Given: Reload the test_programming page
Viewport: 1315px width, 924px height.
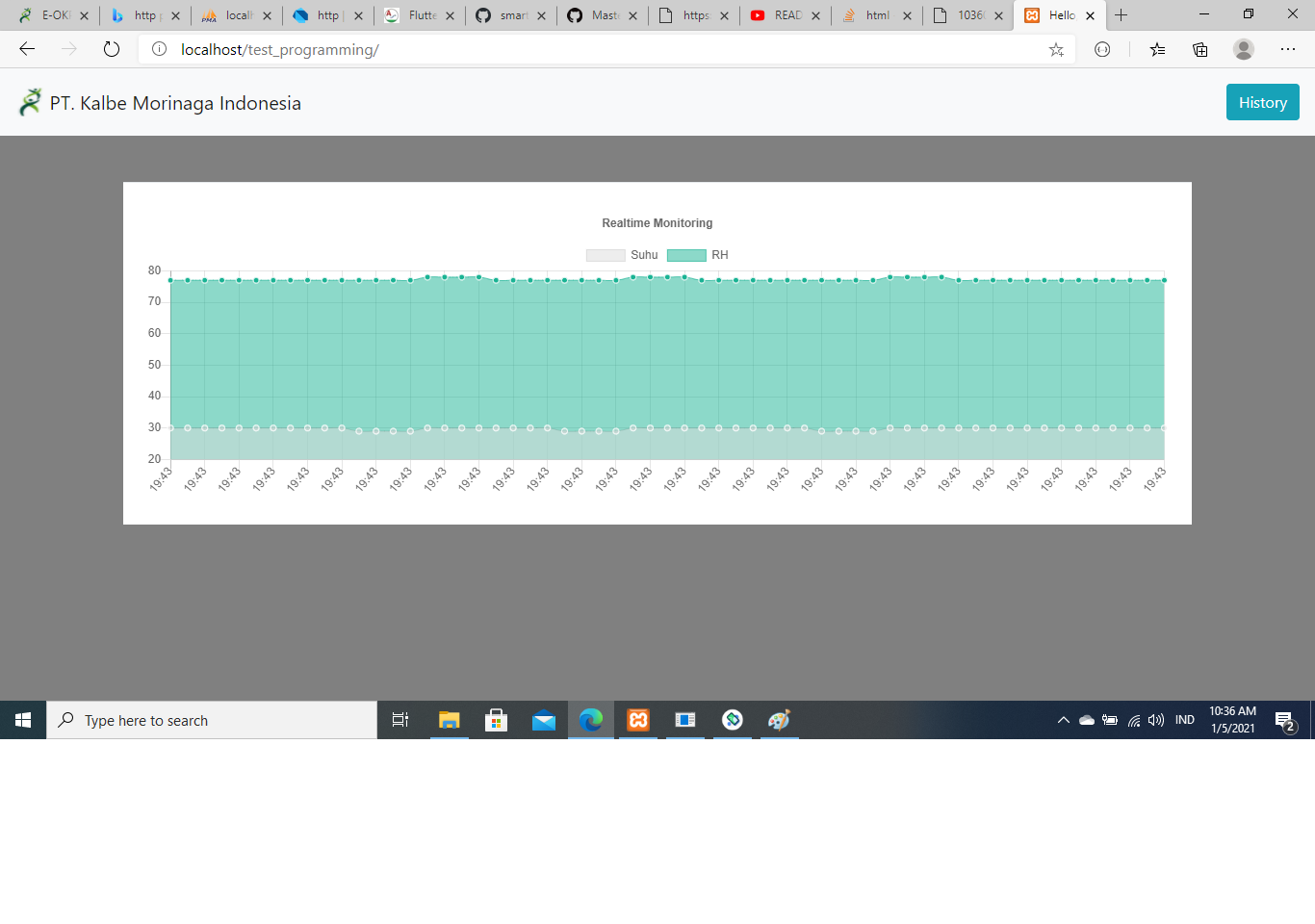Looking at the screenshot, I should [111, 49].
